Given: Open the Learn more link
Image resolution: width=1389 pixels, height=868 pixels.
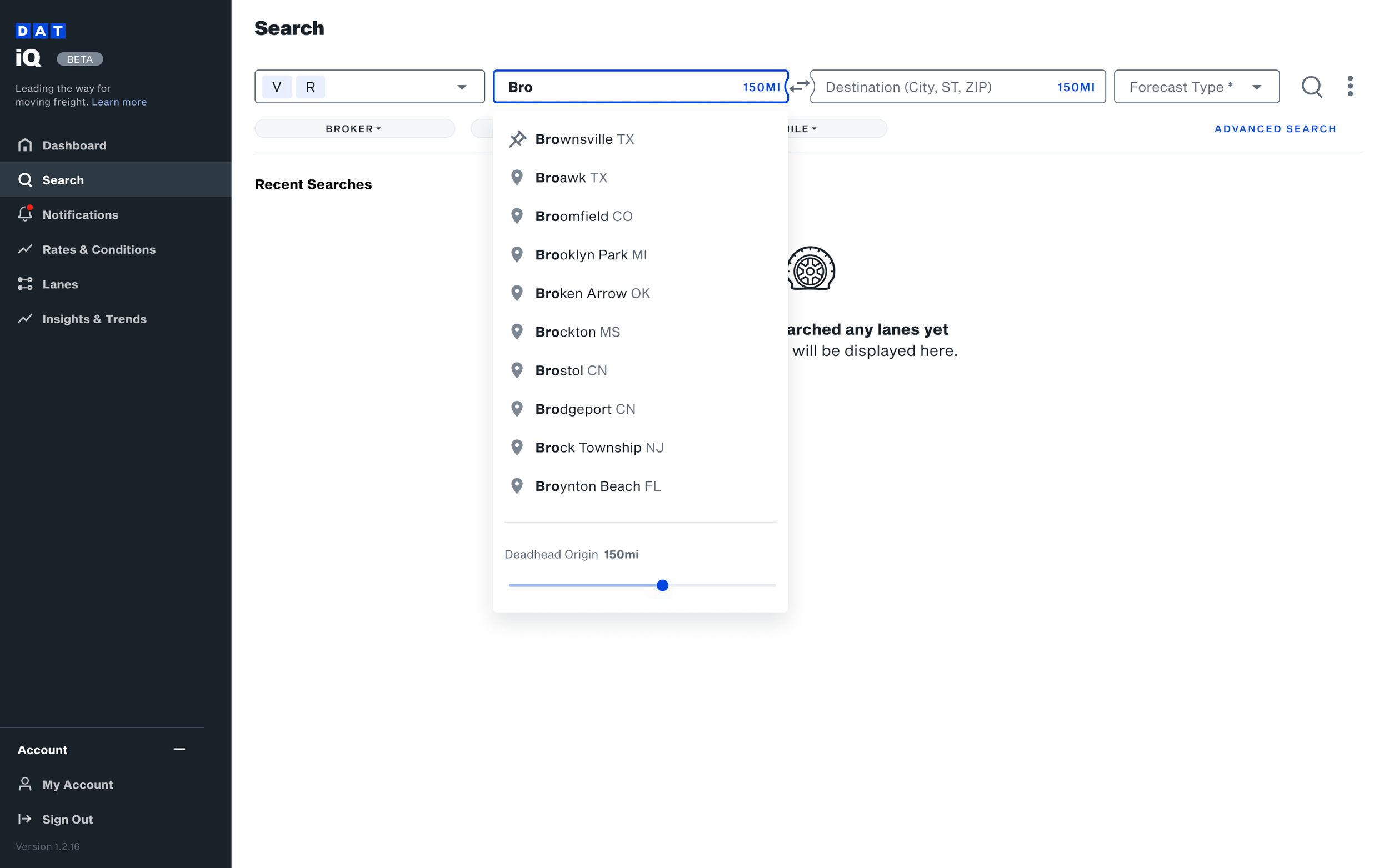Looking at the screenshot, I should tap(119, 102).
